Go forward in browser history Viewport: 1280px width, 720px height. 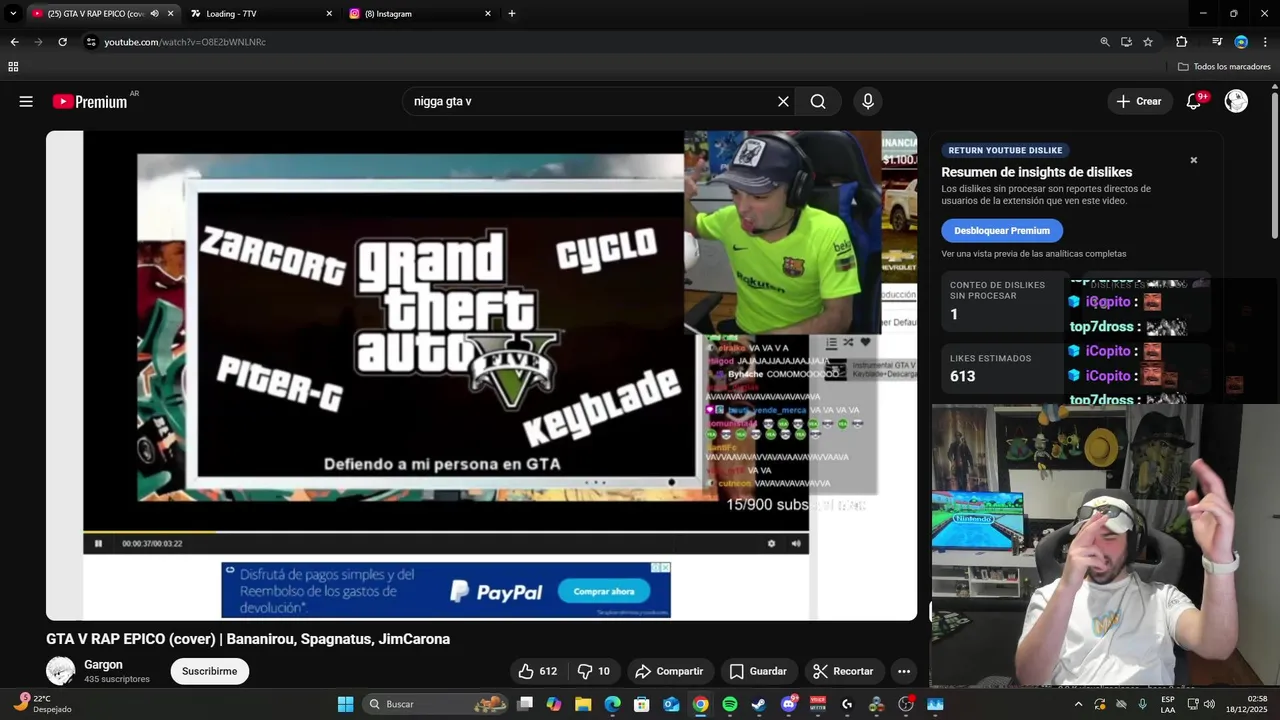tap(38, 42)
